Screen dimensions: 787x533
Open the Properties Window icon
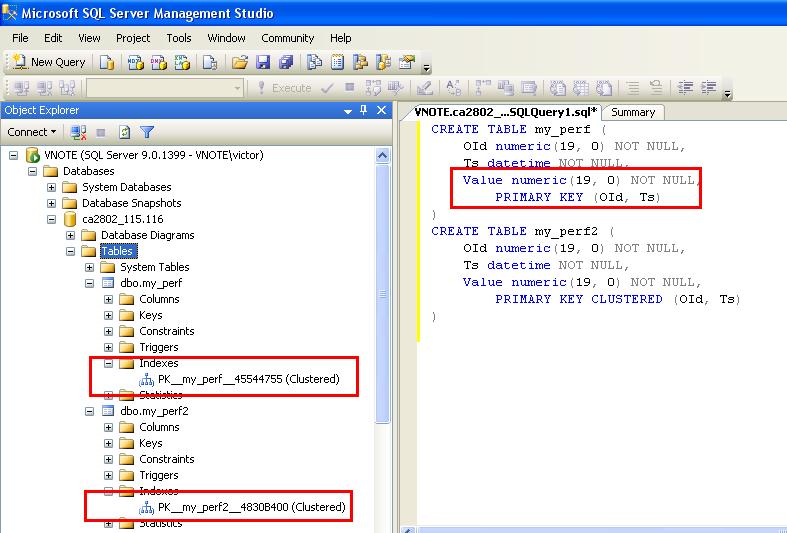pyautogui.click(x=407, y=62)
